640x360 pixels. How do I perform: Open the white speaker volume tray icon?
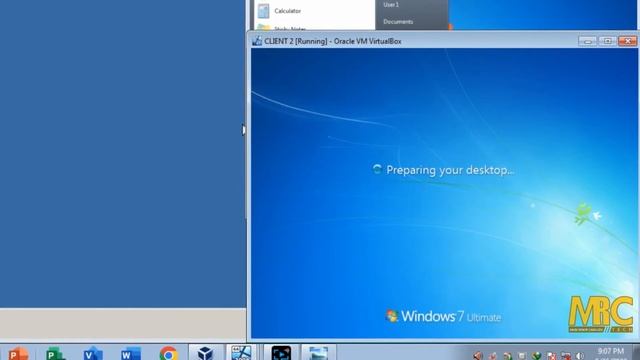[x=580, y=356]
